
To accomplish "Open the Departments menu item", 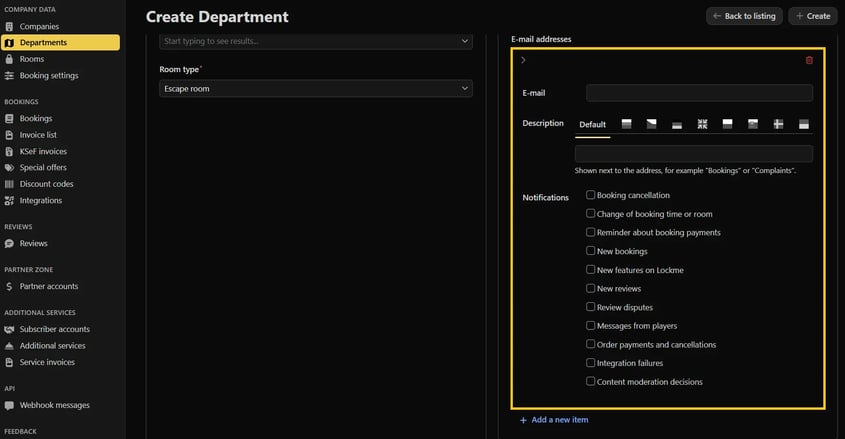I will (x=60, y=43).
